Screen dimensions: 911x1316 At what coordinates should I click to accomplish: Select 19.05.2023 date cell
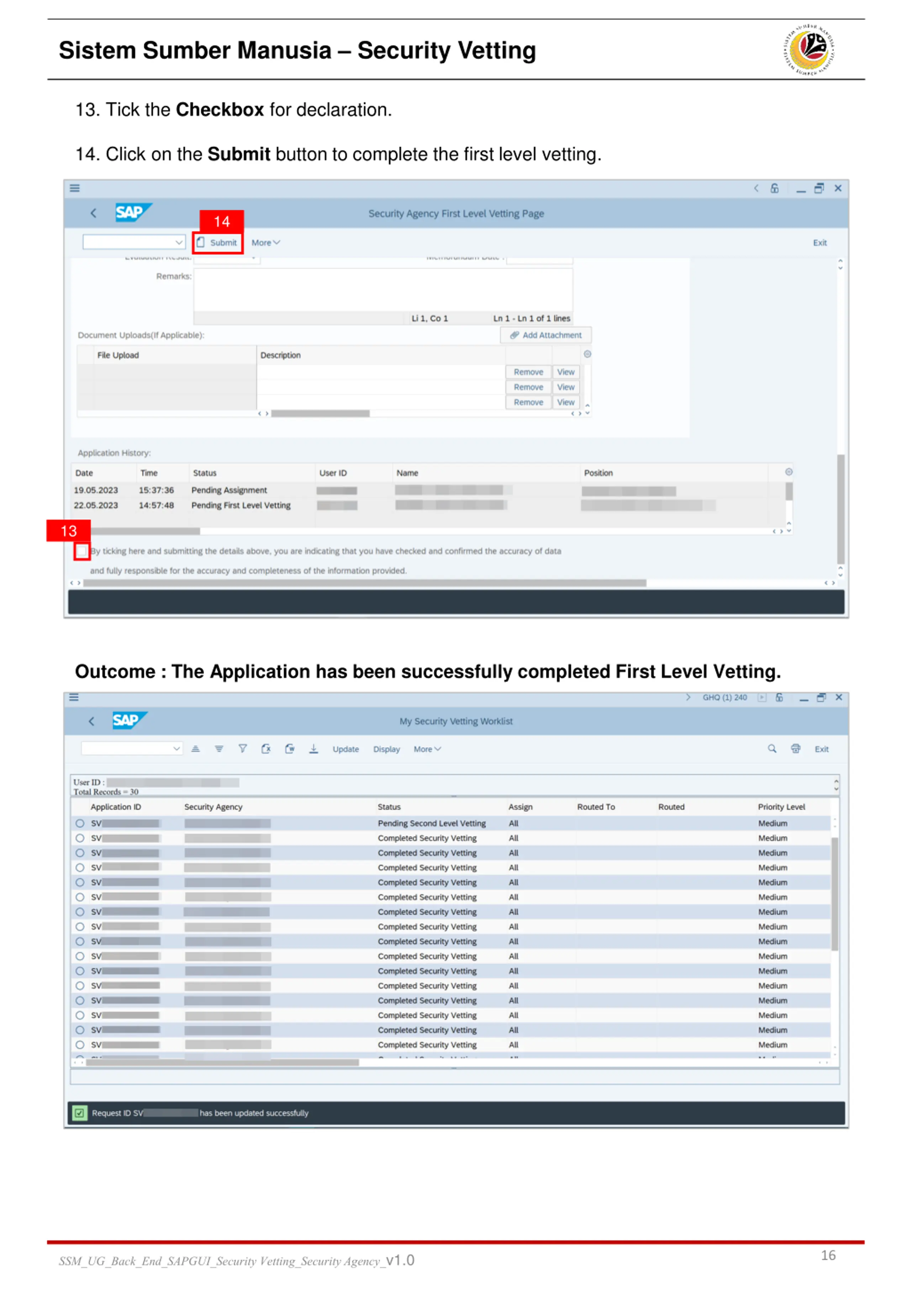[x=96, y=490]
